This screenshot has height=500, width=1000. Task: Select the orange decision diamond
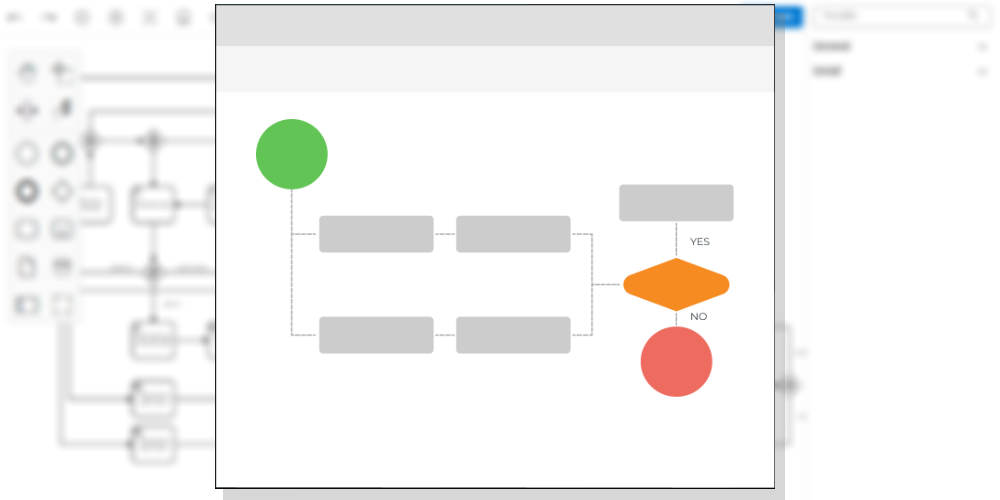tap(676, 285)
